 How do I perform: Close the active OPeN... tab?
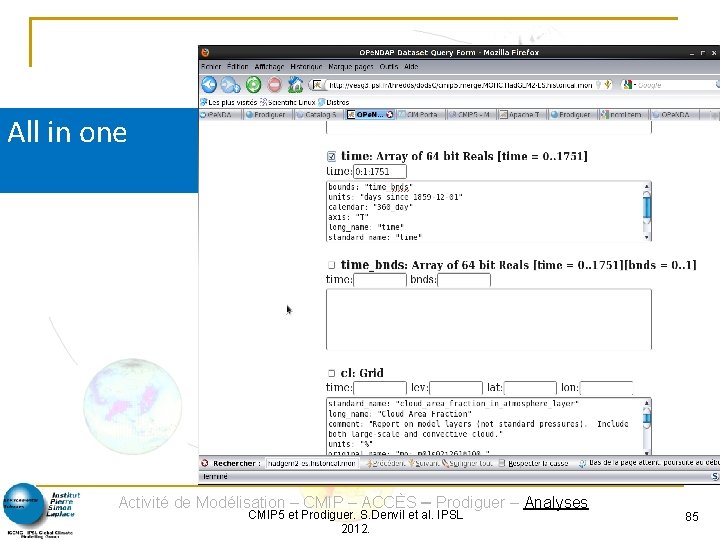(x=389, y=114)
